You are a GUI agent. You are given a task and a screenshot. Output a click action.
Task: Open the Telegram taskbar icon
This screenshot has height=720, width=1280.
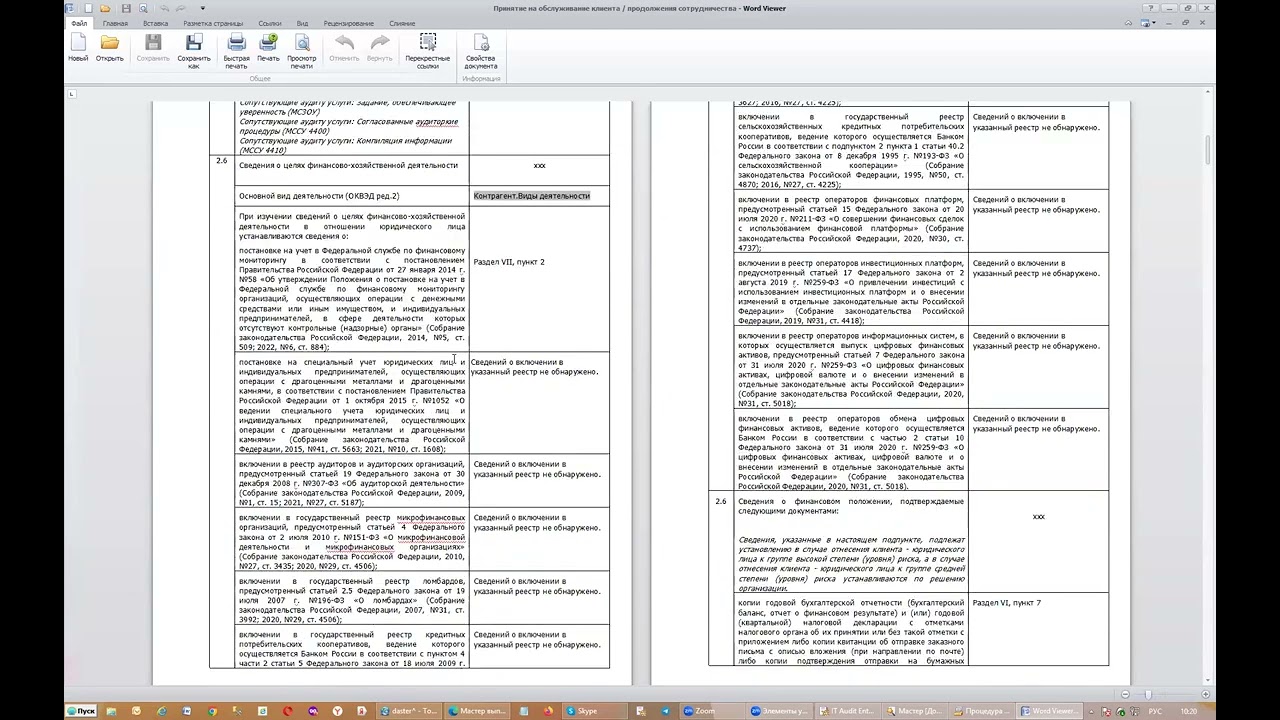pos(665,711)
